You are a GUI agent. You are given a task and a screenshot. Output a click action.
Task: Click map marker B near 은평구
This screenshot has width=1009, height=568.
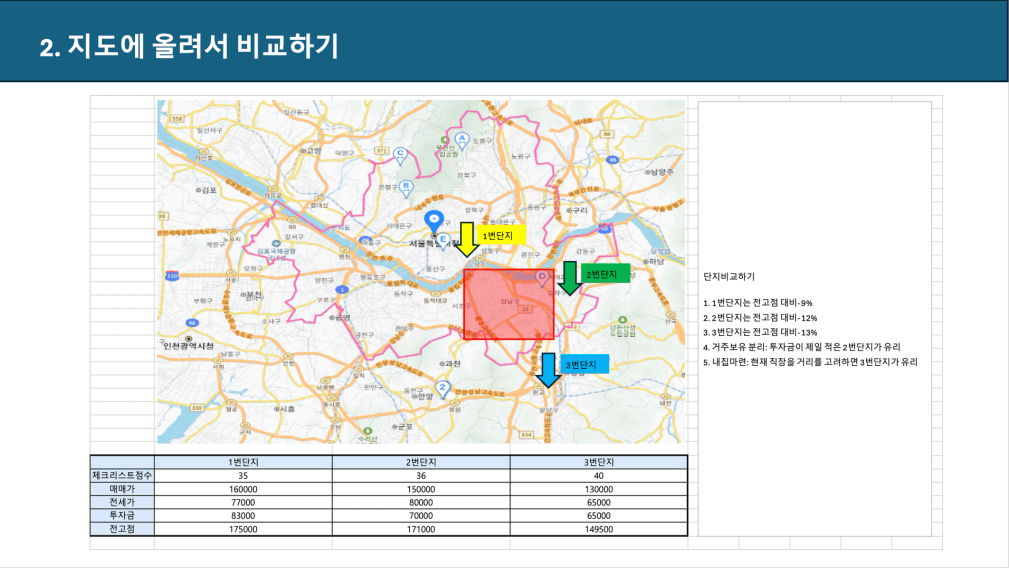click(x=405, y=188)
